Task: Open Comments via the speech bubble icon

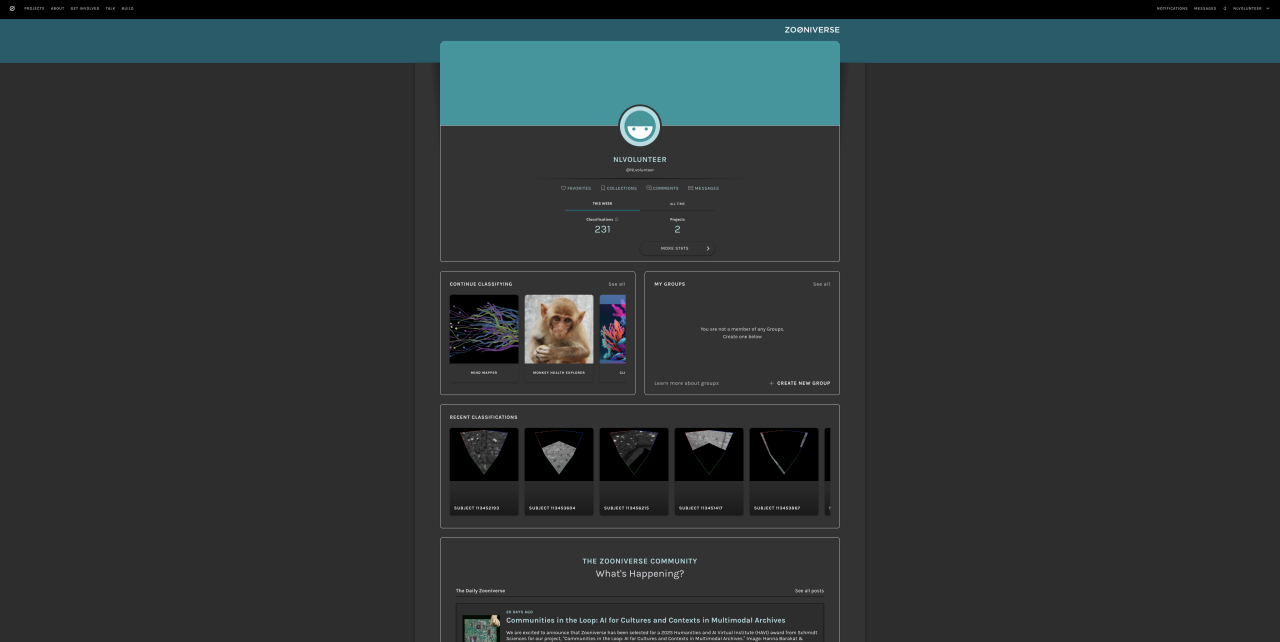Action: pos(662,188)
